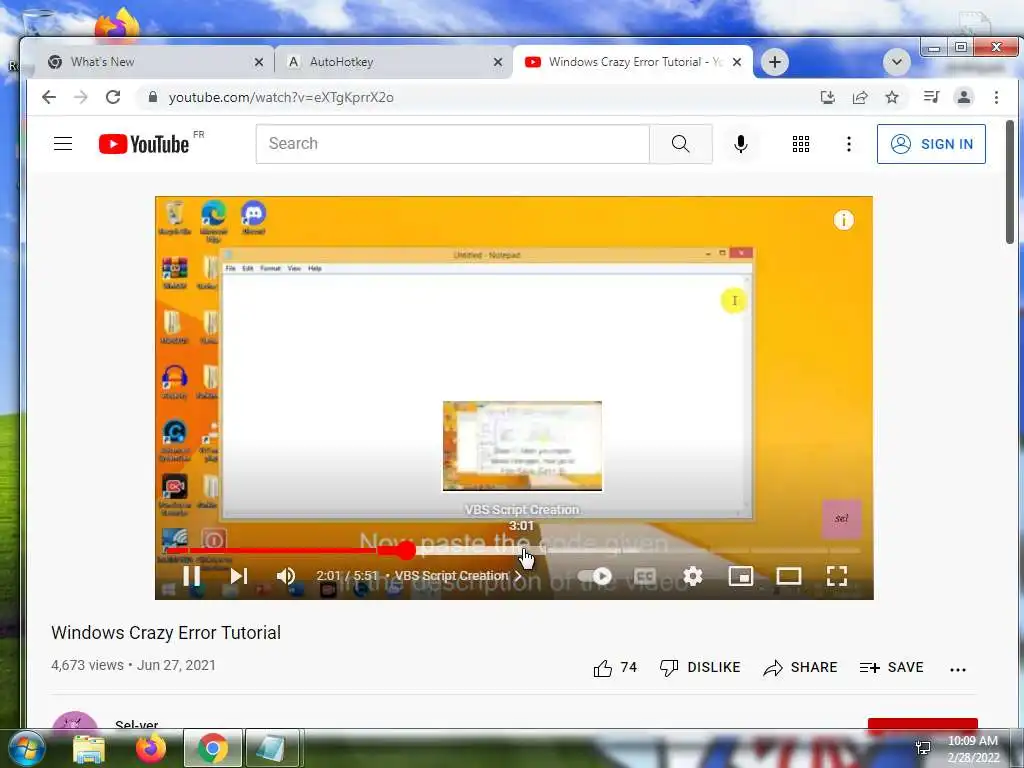Image resolution: width=1024 pixels, height=768 pixels.
Task: Skip to the next video
Action: click(239, 575)
